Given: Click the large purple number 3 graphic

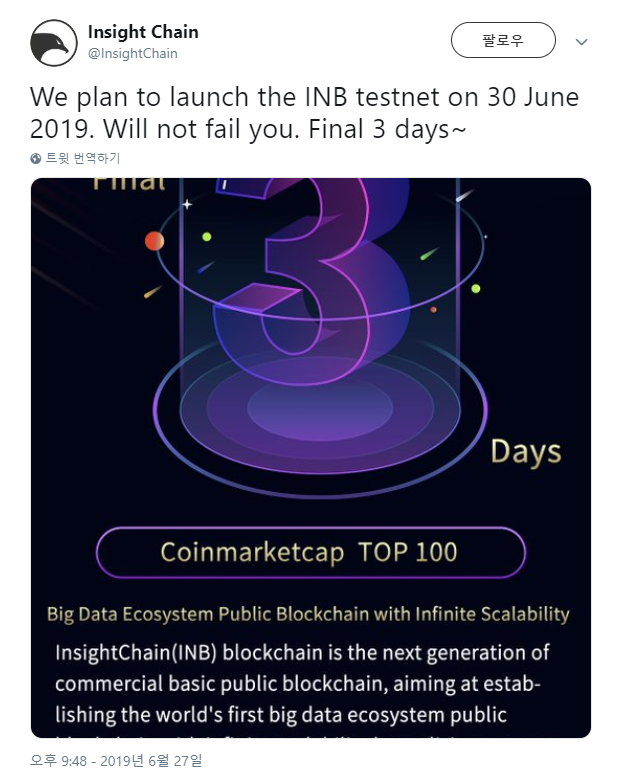Looking at the screenshot, I should [x=312, y=280].
